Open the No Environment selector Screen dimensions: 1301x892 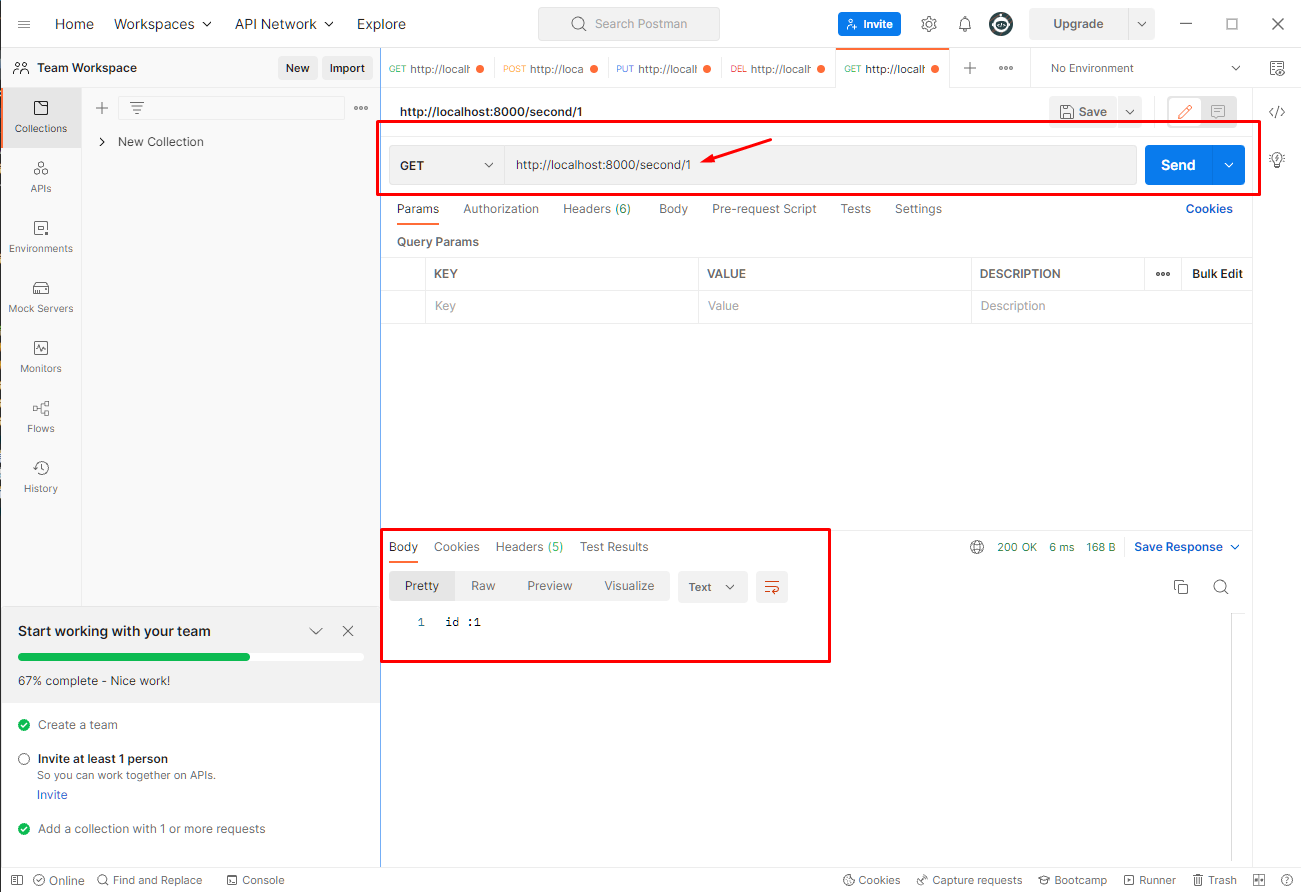(x=1145, y=68)
